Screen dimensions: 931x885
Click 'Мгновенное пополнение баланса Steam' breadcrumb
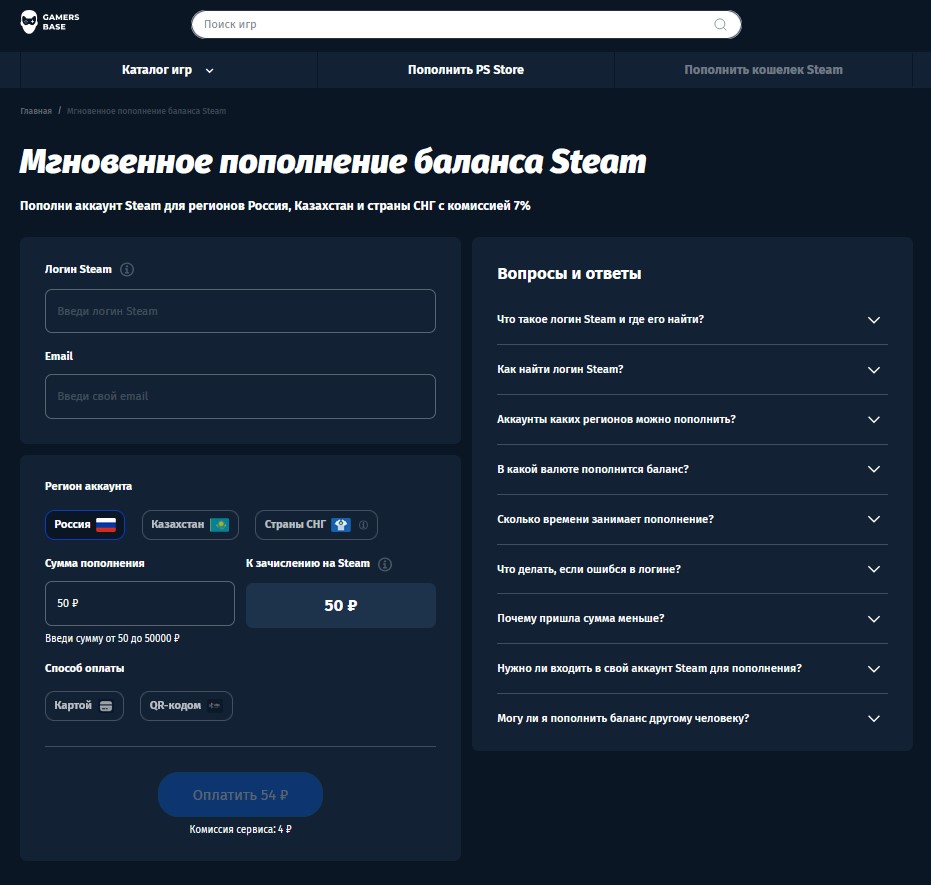(x=146, y=111)
